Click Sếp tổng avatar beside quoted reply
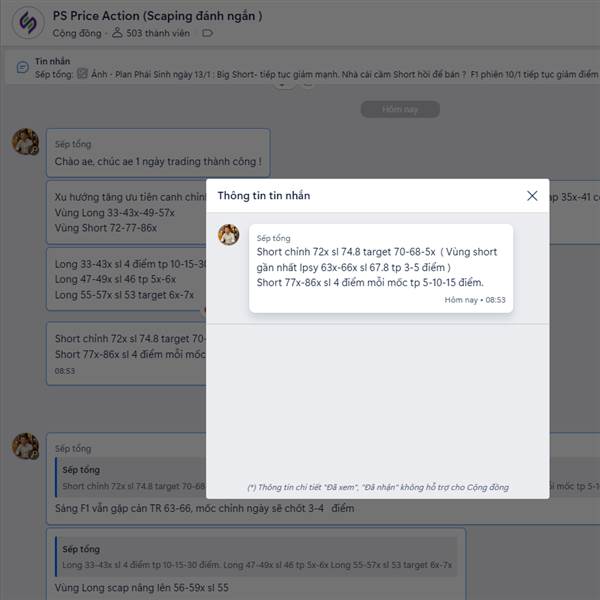This screenshot has width=600, height=600. click(25, 446)
